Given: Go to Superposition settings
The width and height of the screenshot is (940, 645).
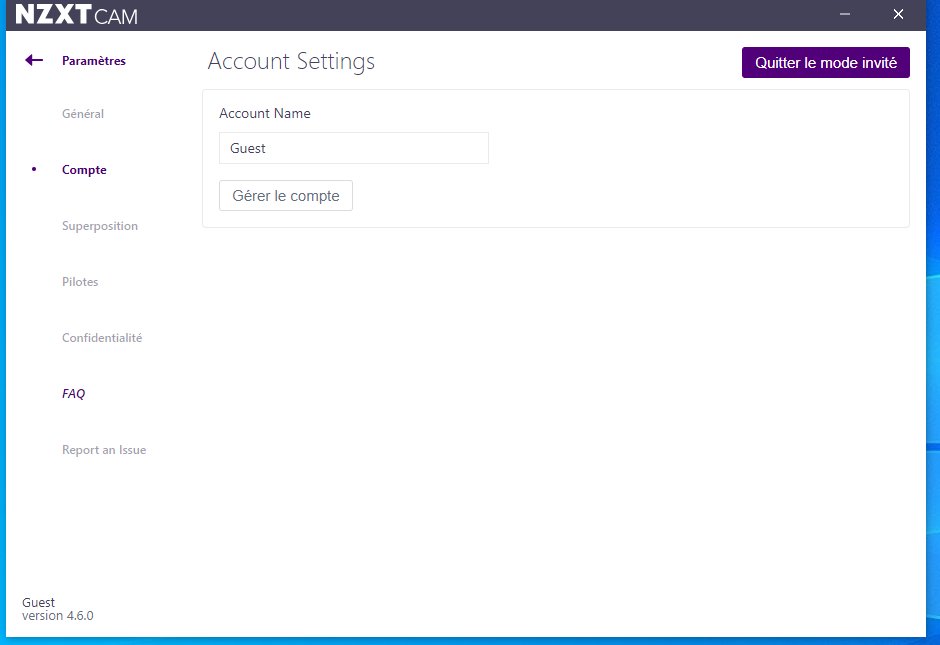Looking at the screenshot, I should coord(100,226).
